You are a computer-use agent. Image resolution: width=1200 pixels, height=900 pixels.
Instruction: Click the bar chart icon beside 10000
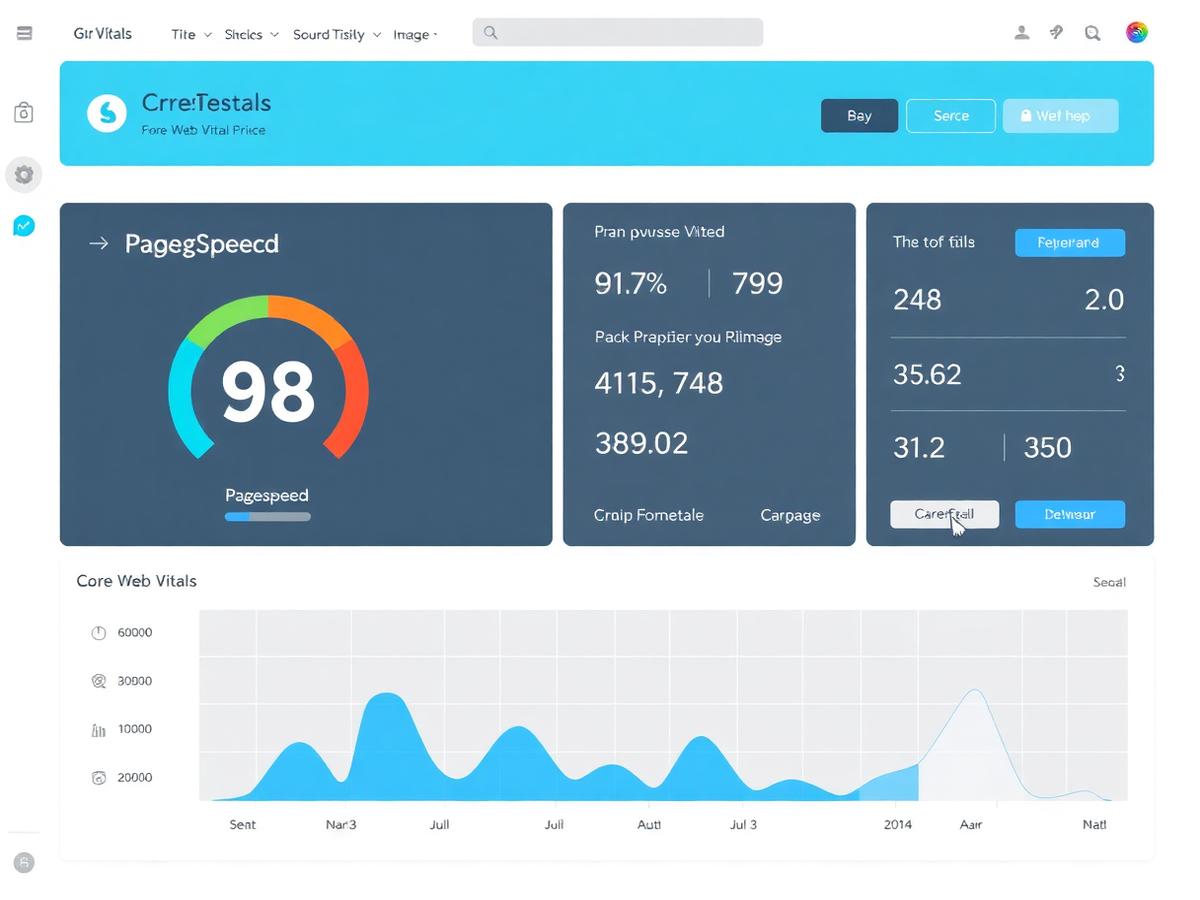point(98,730)
